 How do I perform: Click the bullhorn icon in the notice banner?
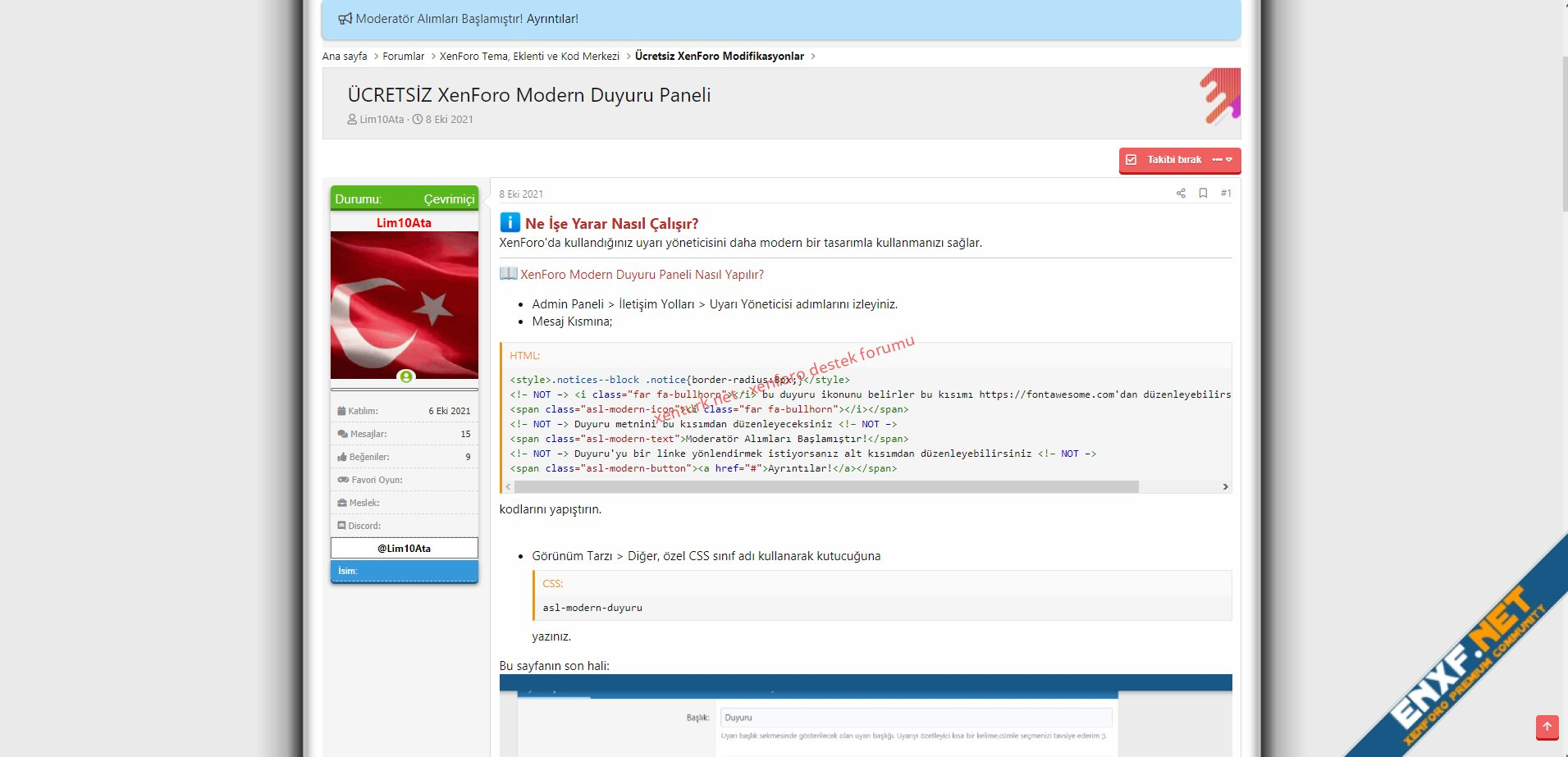[x=345, y=19]
